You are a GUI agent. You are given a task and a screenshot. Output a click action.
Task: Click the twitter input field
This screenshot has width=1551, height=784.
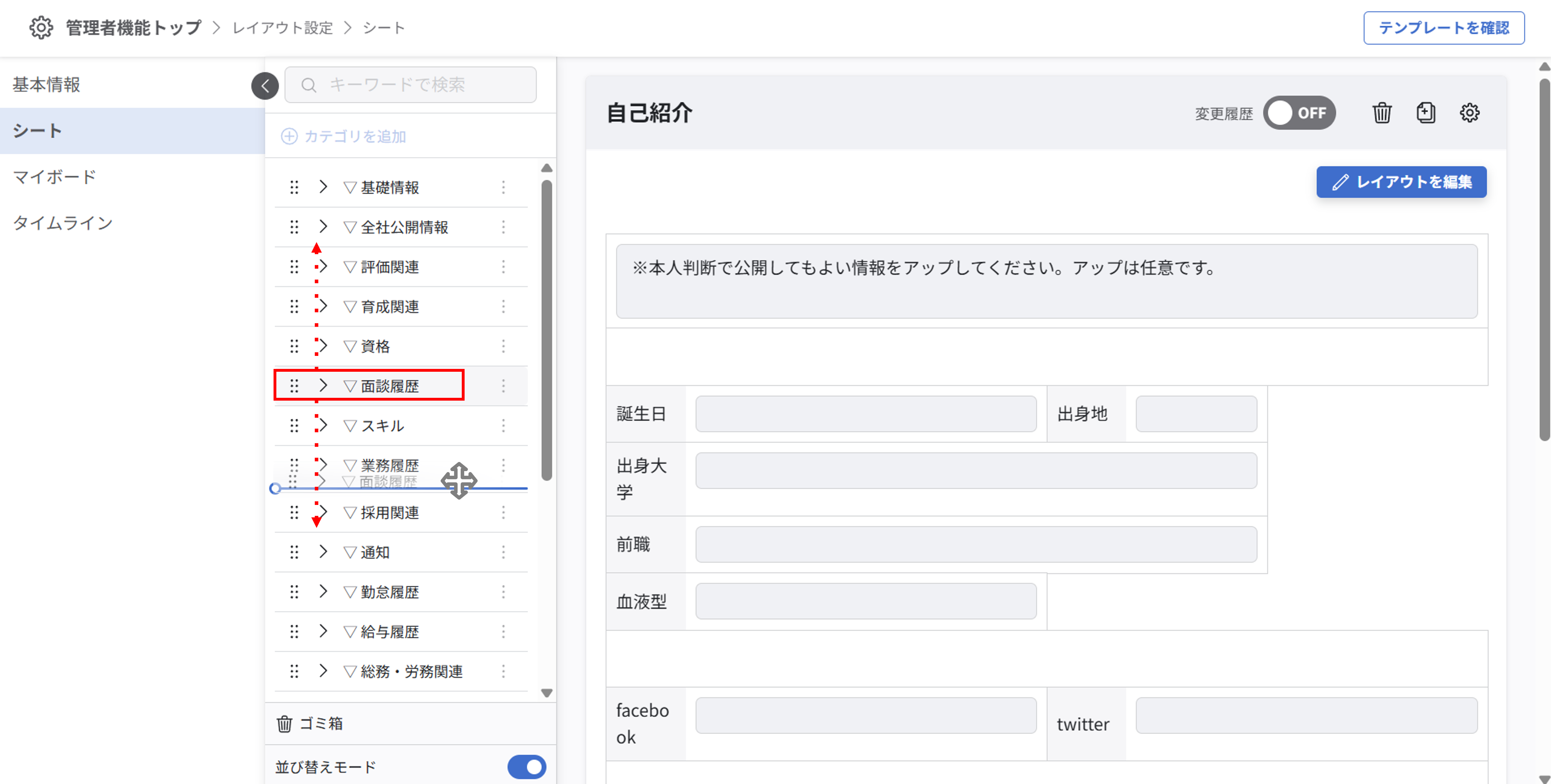(x=1306, y=715)
